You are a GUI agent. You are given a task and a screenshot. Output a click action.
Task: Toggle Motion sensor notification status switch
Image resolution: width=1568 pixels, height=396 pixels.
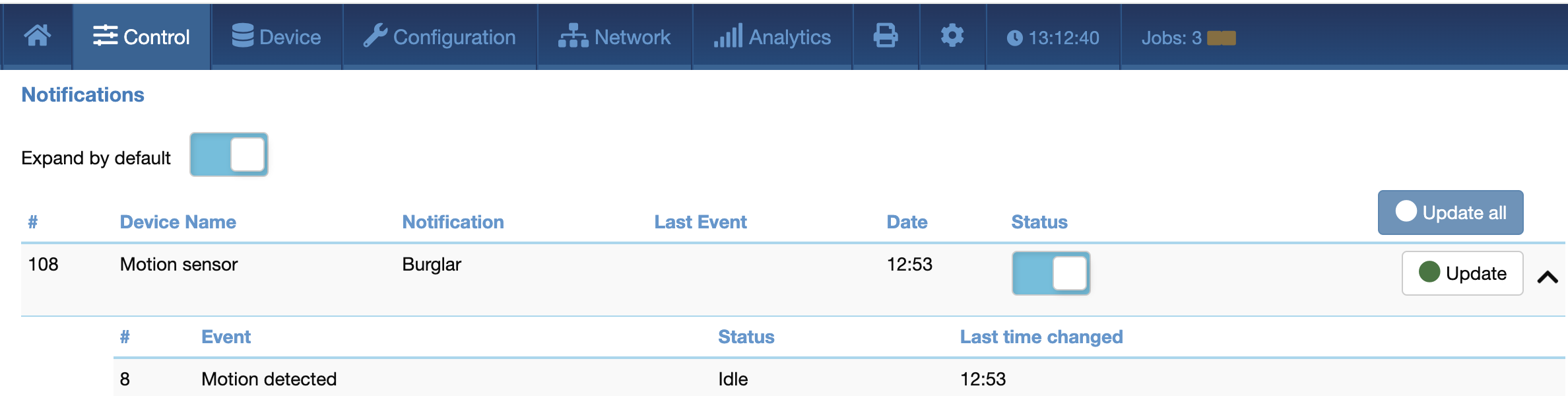pyautogui.click(x=1051, y=273)
